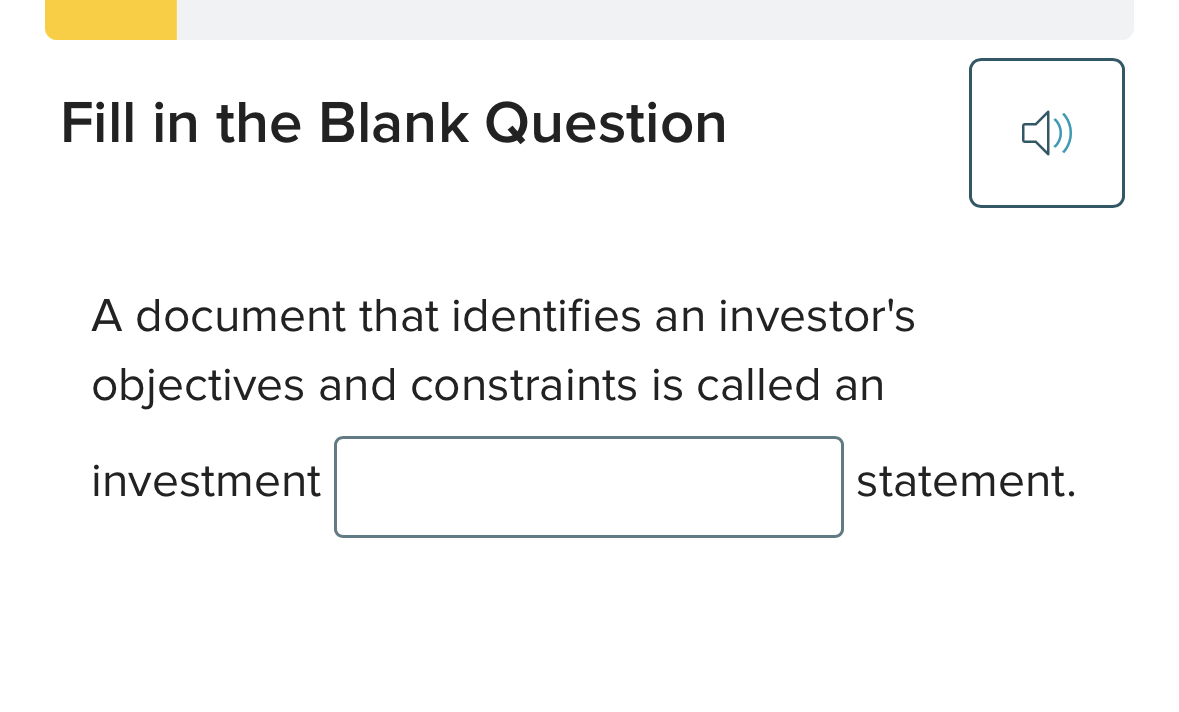Click the word 'investment' in the question
This screenshot has width=1179, height=712.
click(x=205, y=481)
